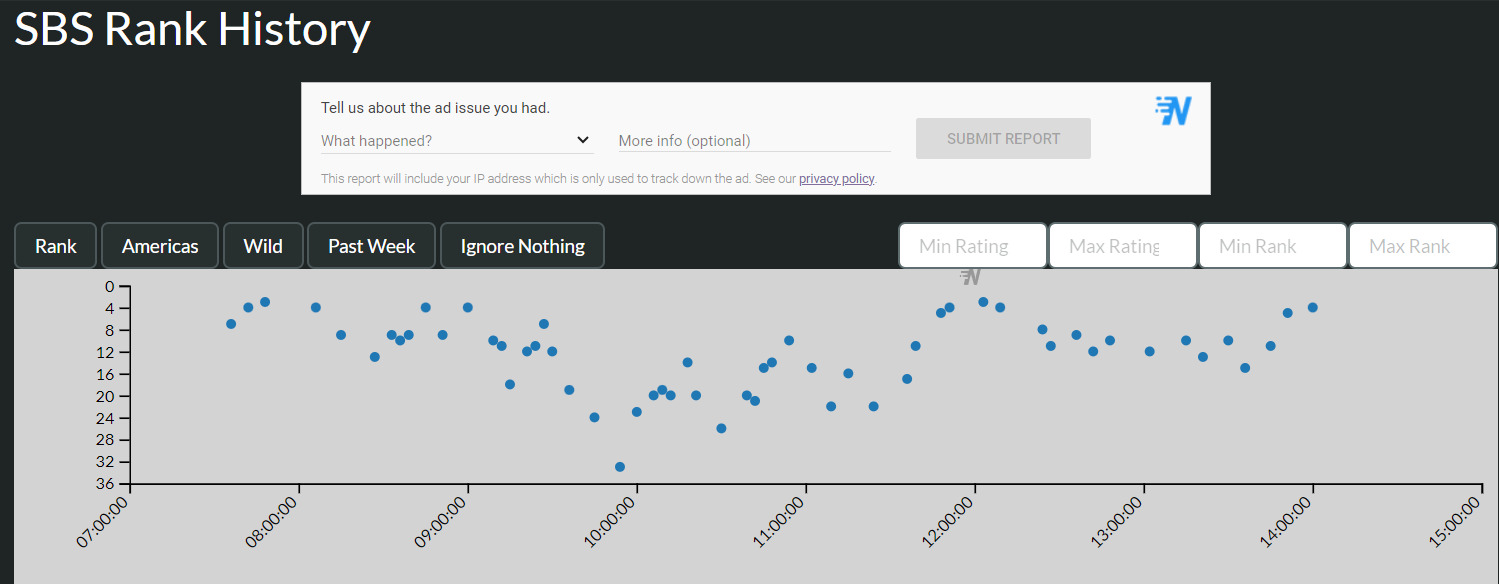Click the dropdown arrow beside What happened
The height and width of the screenshot is (584, 1499).
pyautogui.click(x=583, y=140)
